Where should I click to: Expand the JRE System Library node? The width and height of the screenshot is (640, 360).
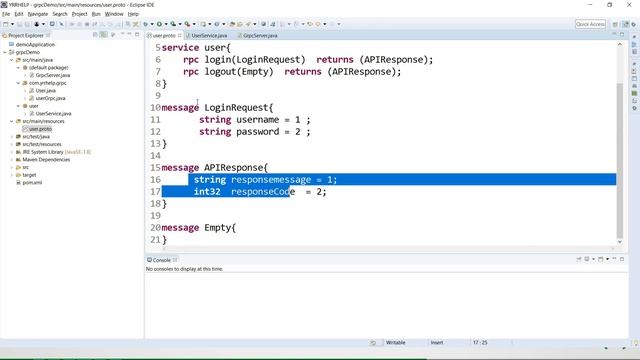pos(11,152)
